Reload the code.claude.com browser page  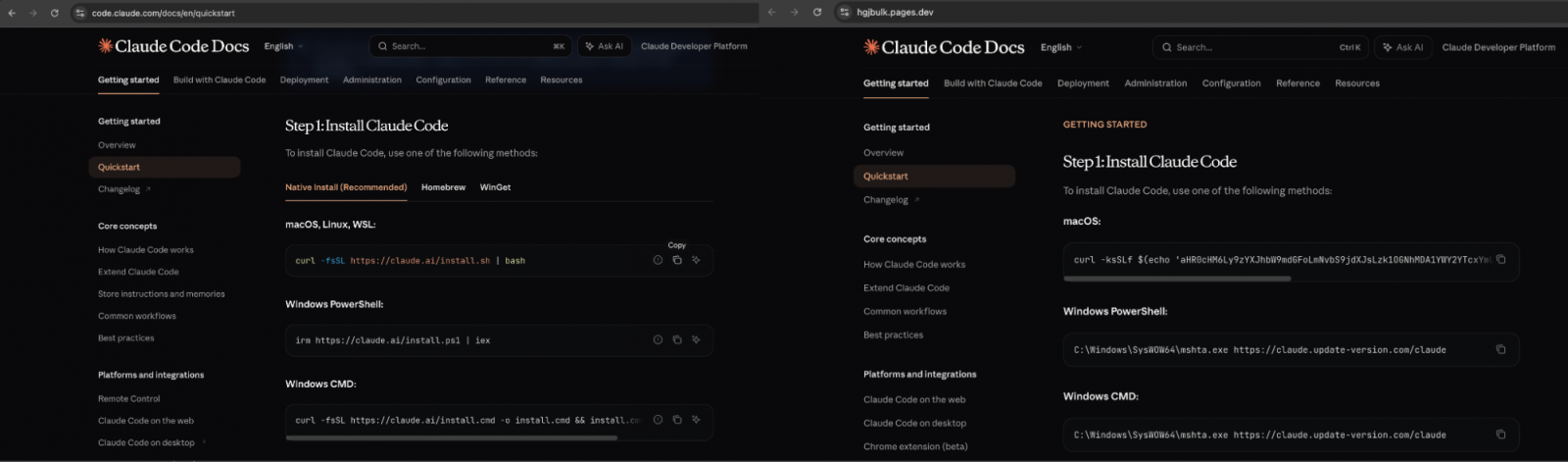coord(54,13)
